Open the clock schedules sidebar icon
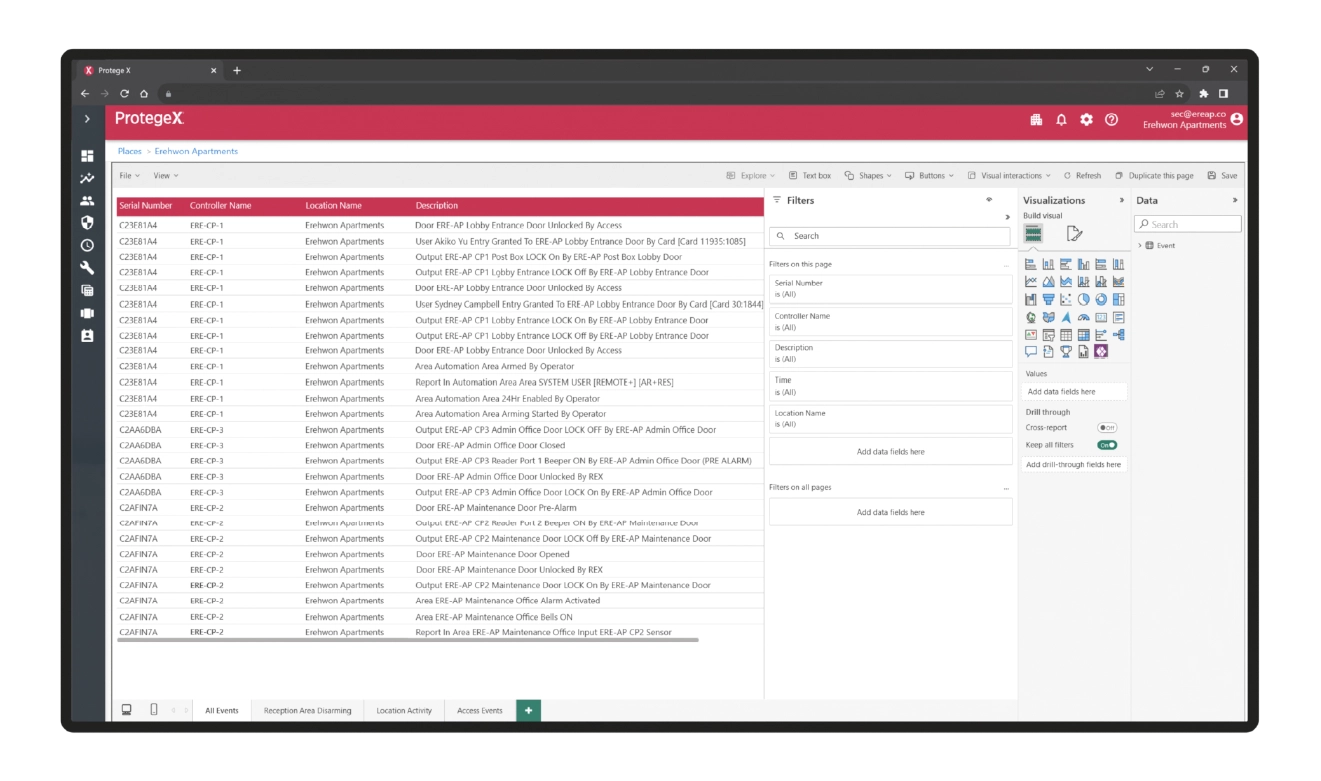The width and height of the screenshot is (1321, 781). (87, 245)
